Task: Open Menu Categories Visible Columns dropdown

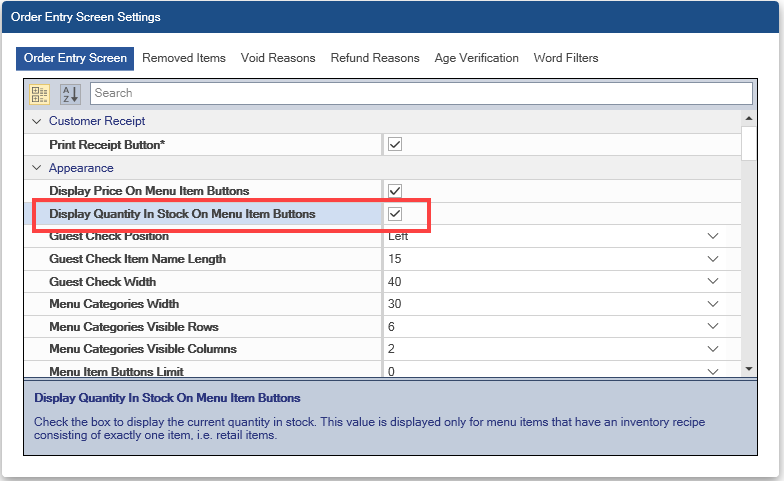Action: (713, 349)
